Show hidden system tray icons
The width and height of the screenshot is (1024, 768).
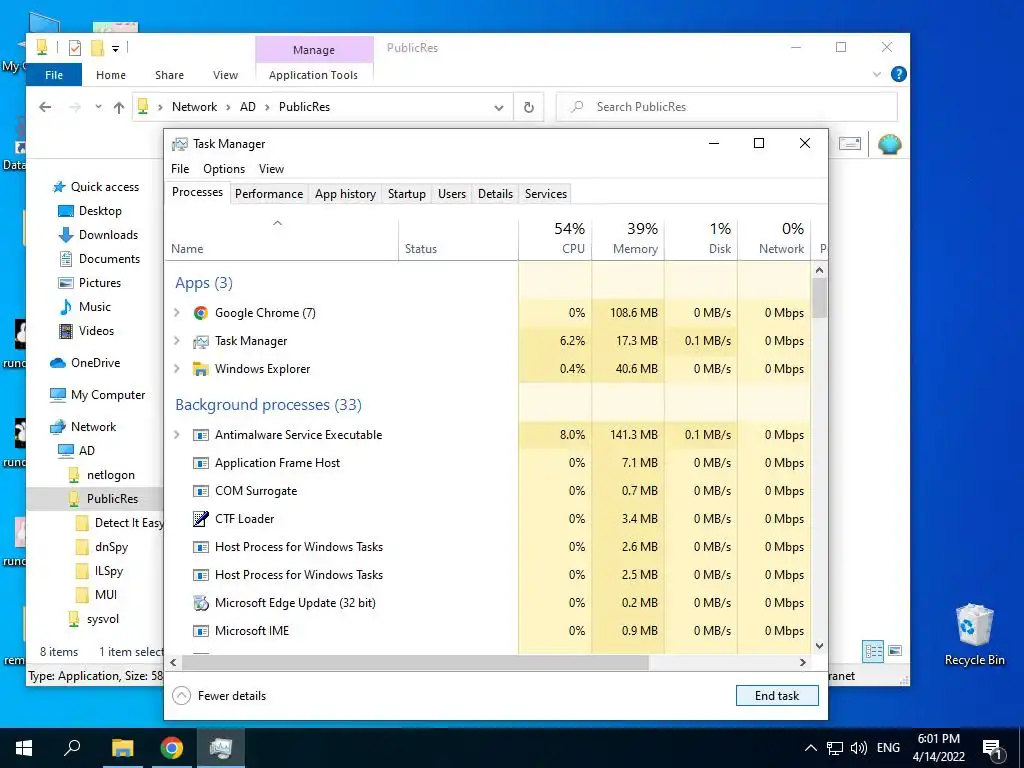click(810, 748)
